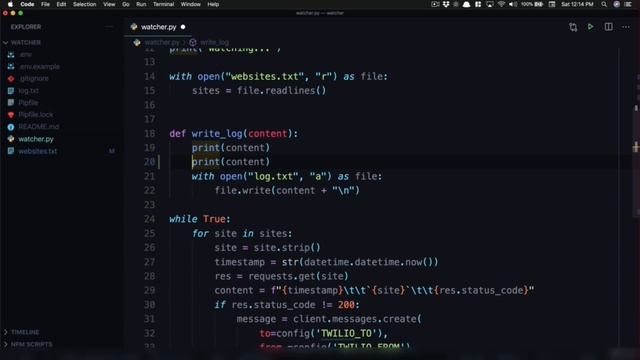Open editor More Actions ellipsis menu

click(626, 27)
